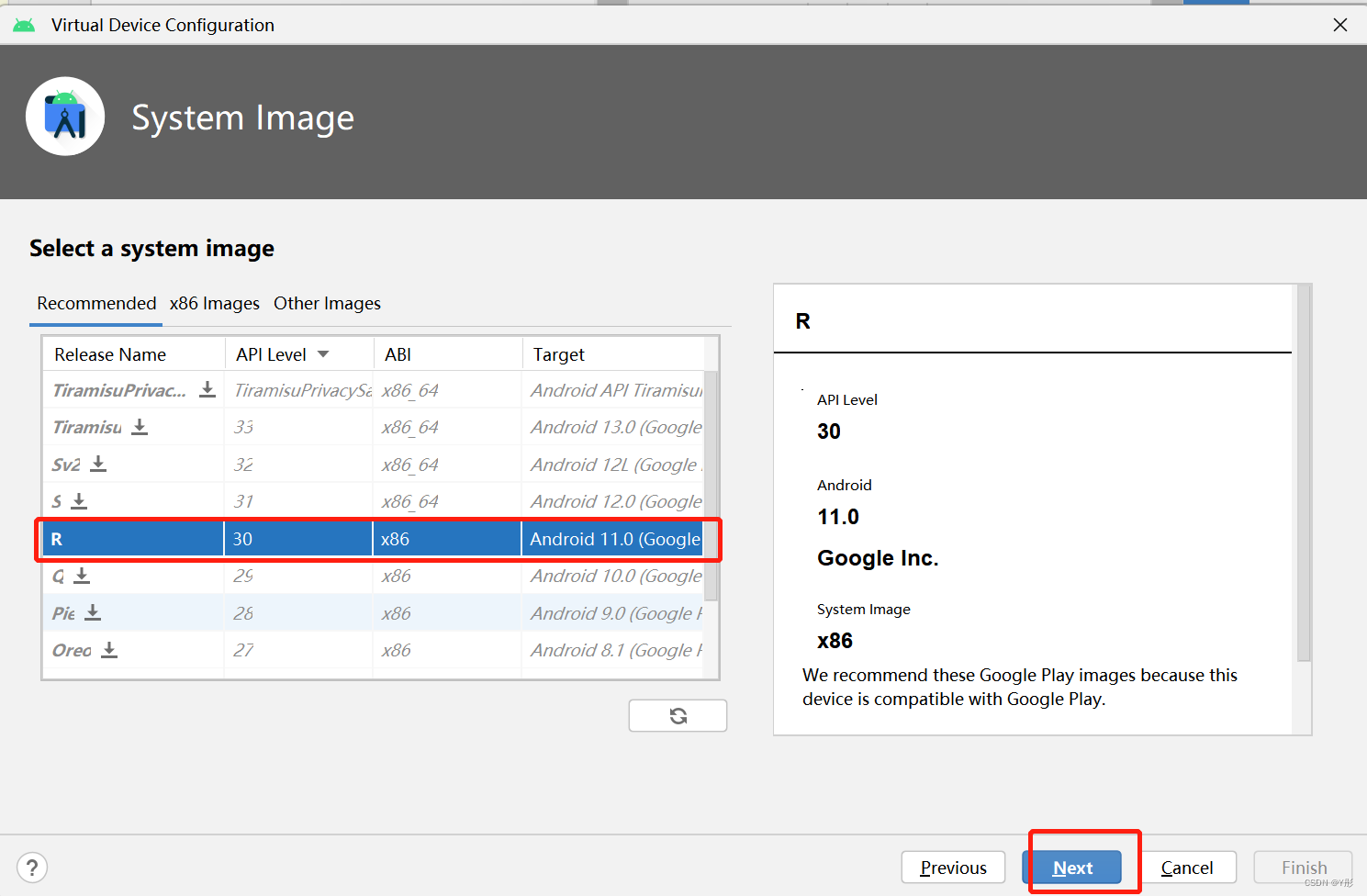Sort images by Target column

[x=557, y=353]
